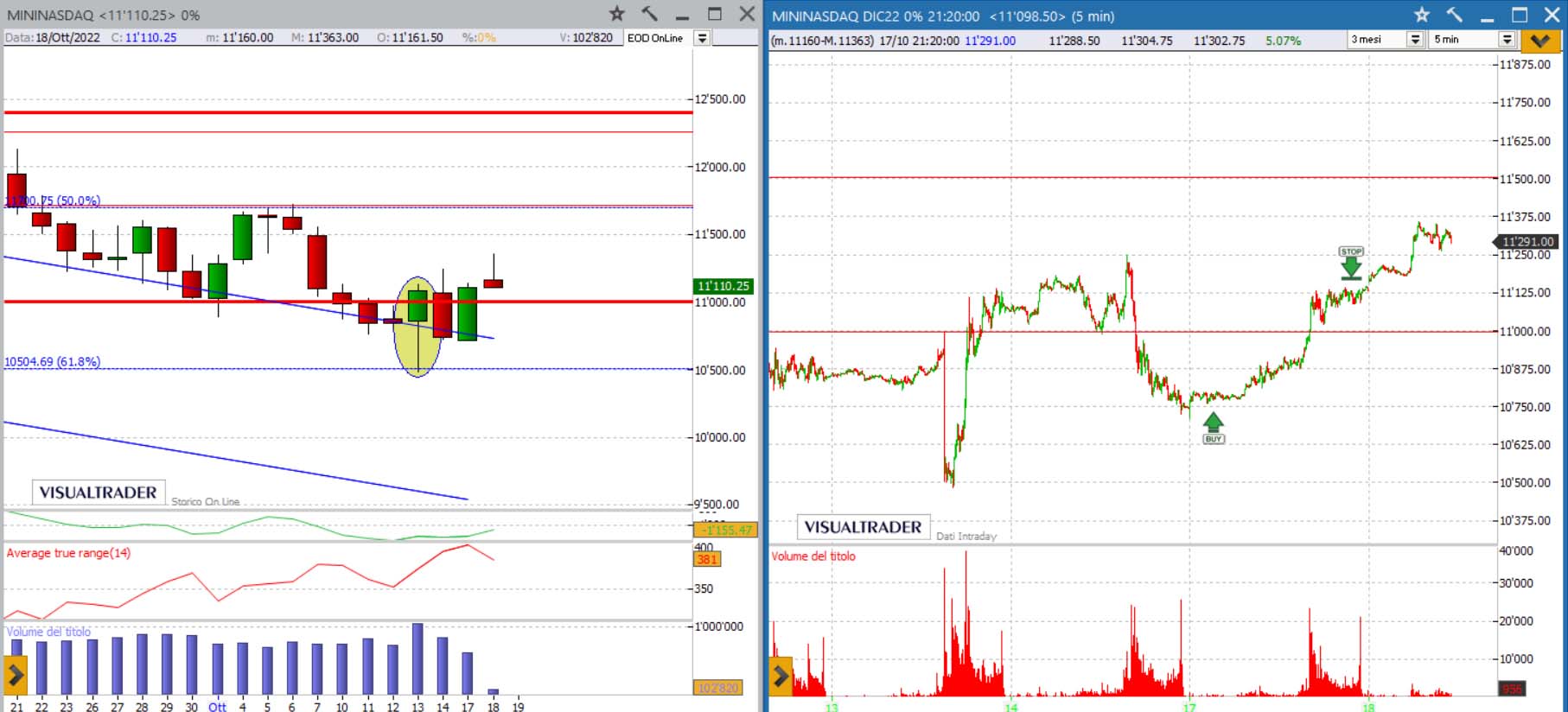The height and width of the screenshot is (712, 1568).
Task: Close the MININASDAQ DIC22 5 min window
Action: (1552, 15)
